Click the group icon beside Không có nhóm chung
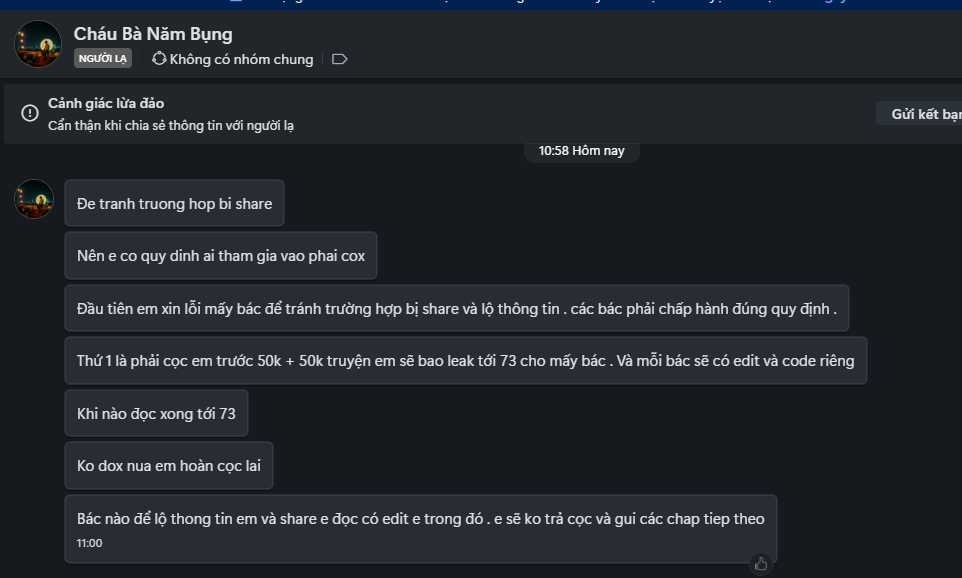 (x=158, y=59)
